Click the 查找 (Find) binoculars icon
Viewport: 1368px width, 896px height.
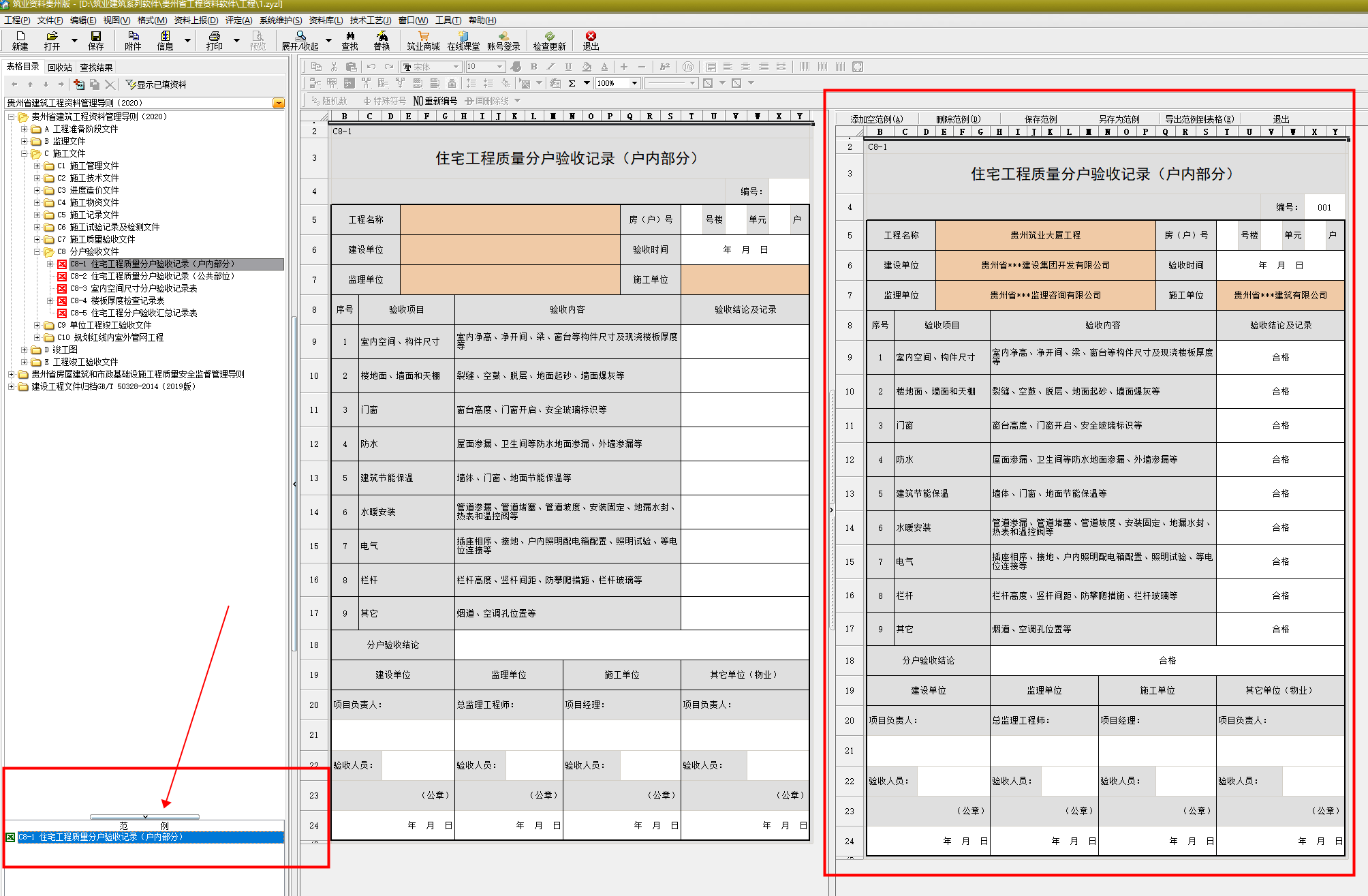350,40
